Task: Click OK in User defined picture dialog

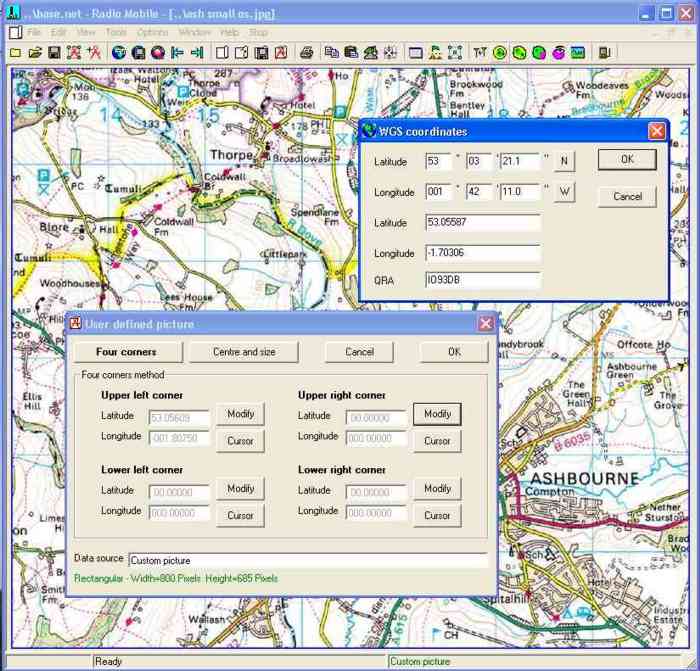Action: (x=454, y=352)
